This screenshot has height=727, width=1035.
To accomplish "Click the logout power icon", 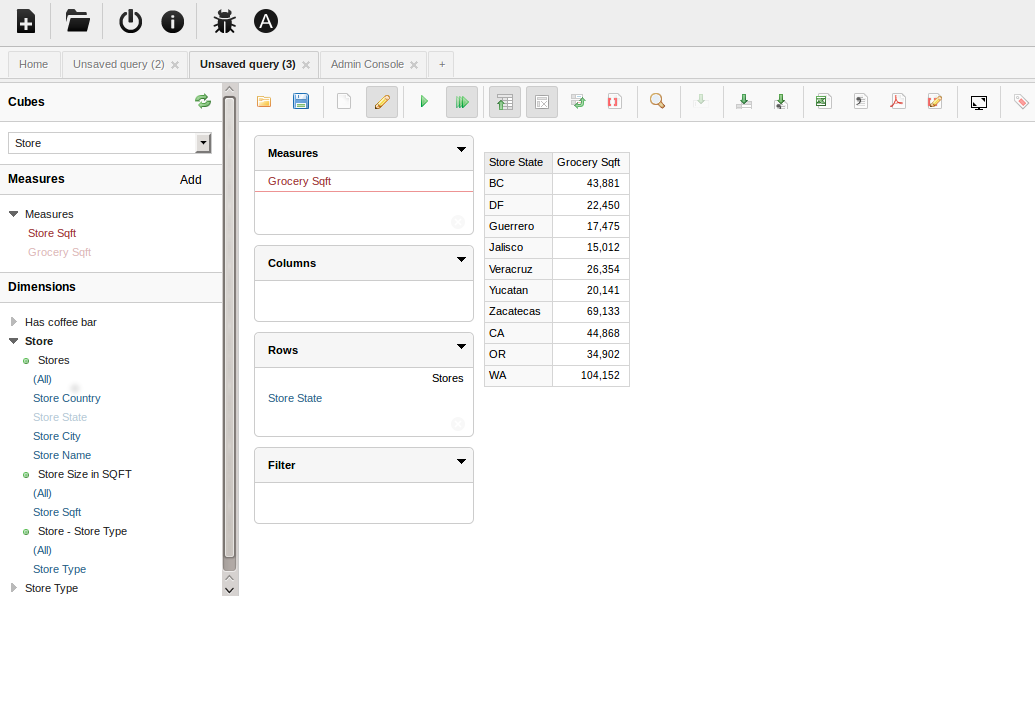I will [130, 22].
